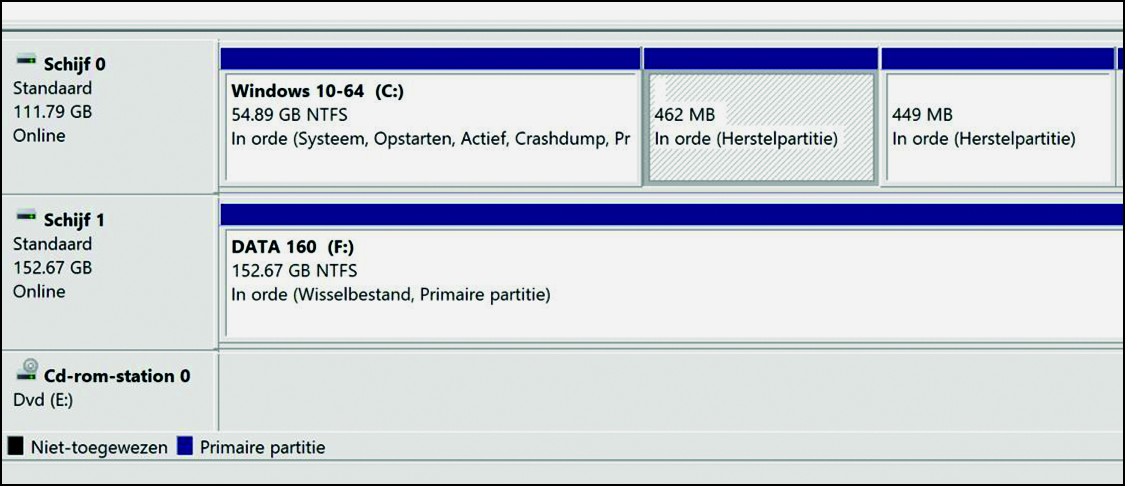The height and width of the screenshot is (486, 1125).
Task: Click the blue header bar above C: partition
Action: click(x=430, y=59)
